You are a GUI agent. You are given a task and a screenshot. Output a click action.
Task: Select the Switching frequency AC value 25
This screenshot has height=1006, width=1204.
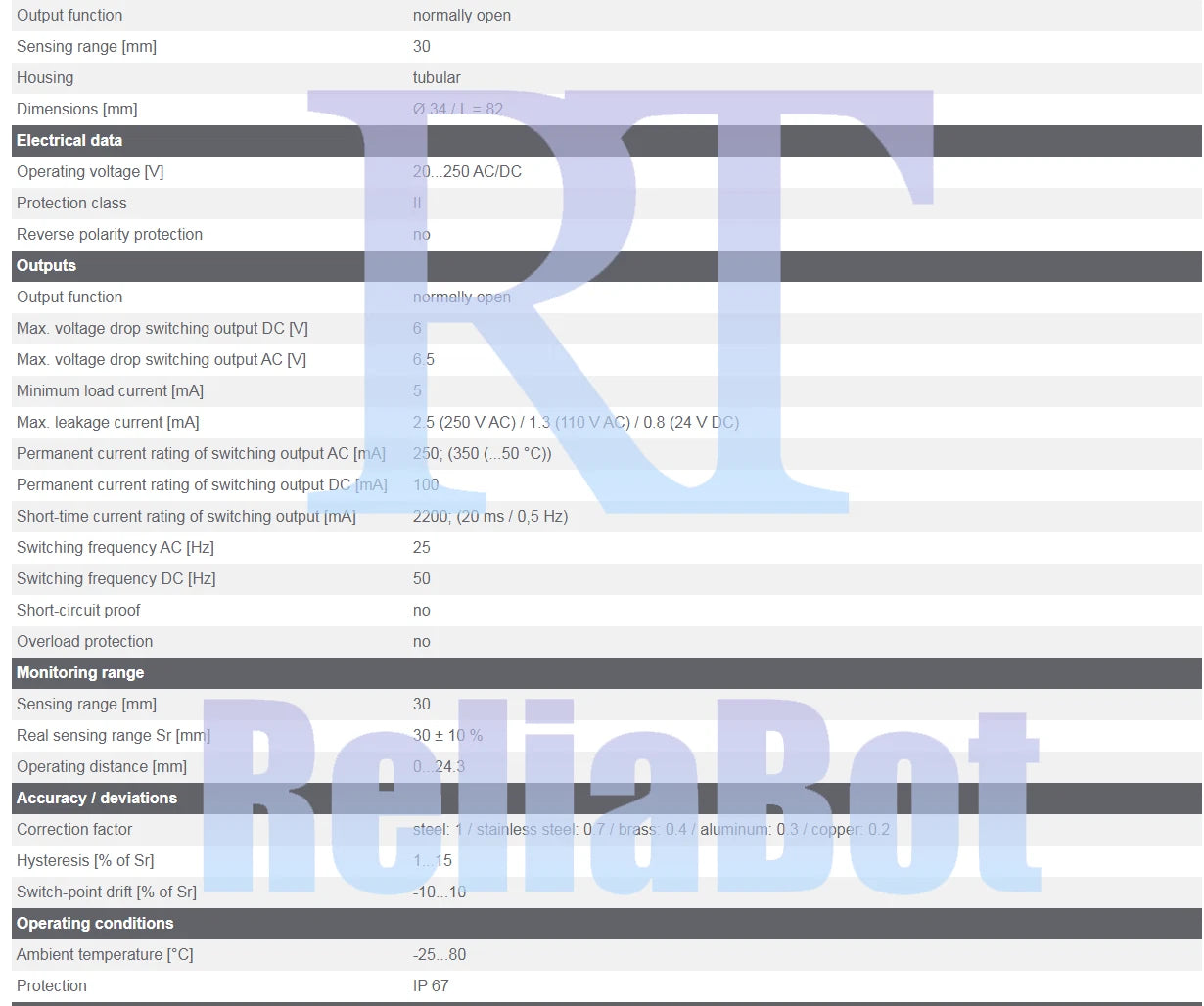422,548
